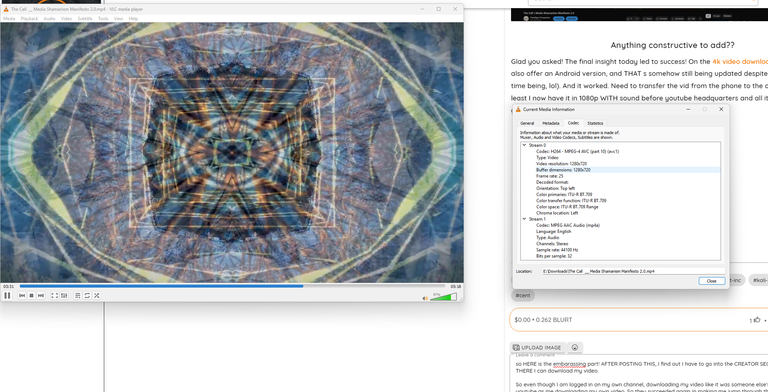Adjust the VLC volume slider
The height and width of the screenshot is (392, 768).
pos(443,296)
